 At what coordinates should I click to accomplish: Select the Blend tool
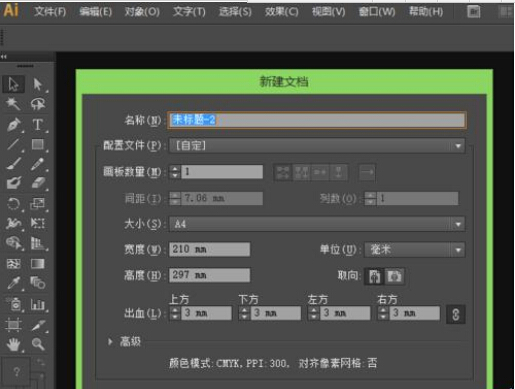pyautogui.click(x=38, y=283)
